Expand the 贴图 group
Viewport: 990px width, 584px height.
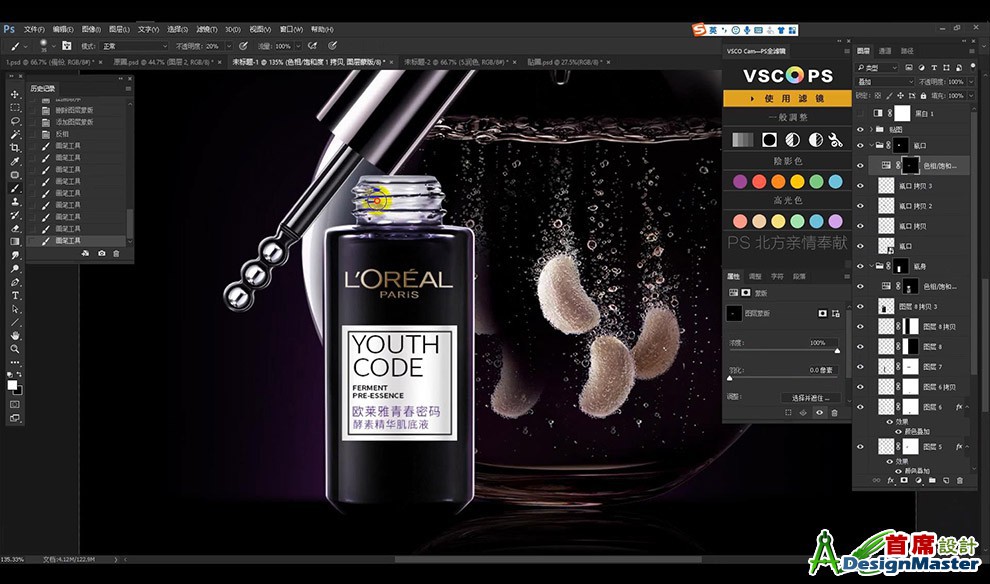click(871, 129)
